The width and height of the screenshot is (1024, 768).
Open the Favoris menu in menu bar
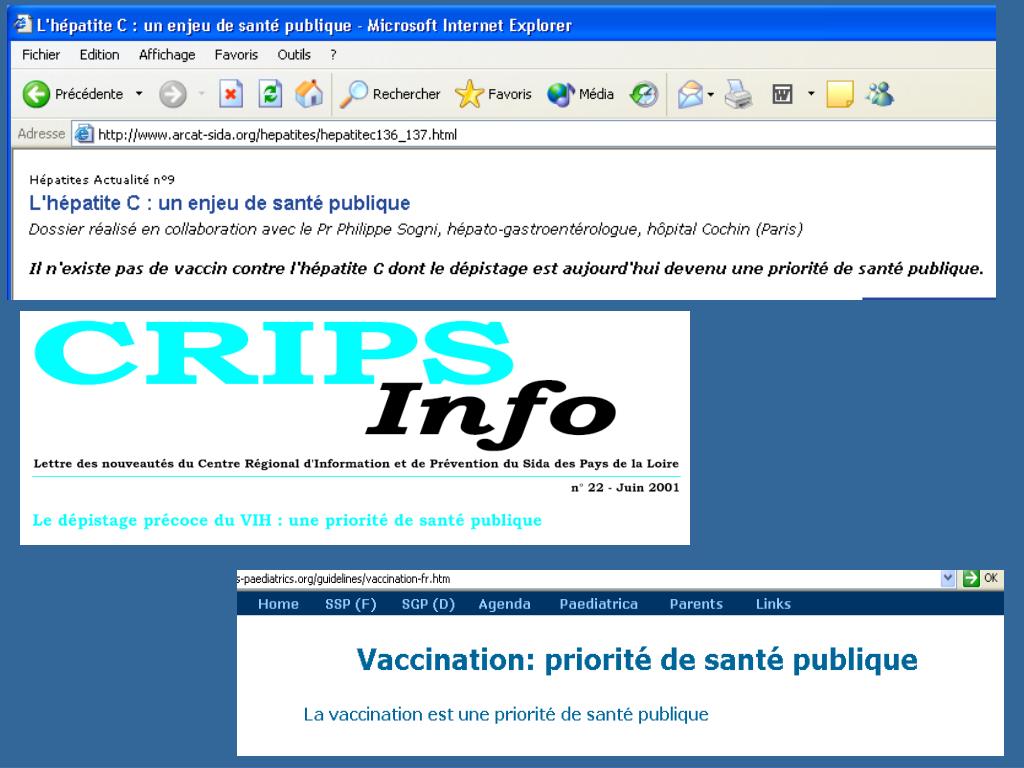coord(236,55)
